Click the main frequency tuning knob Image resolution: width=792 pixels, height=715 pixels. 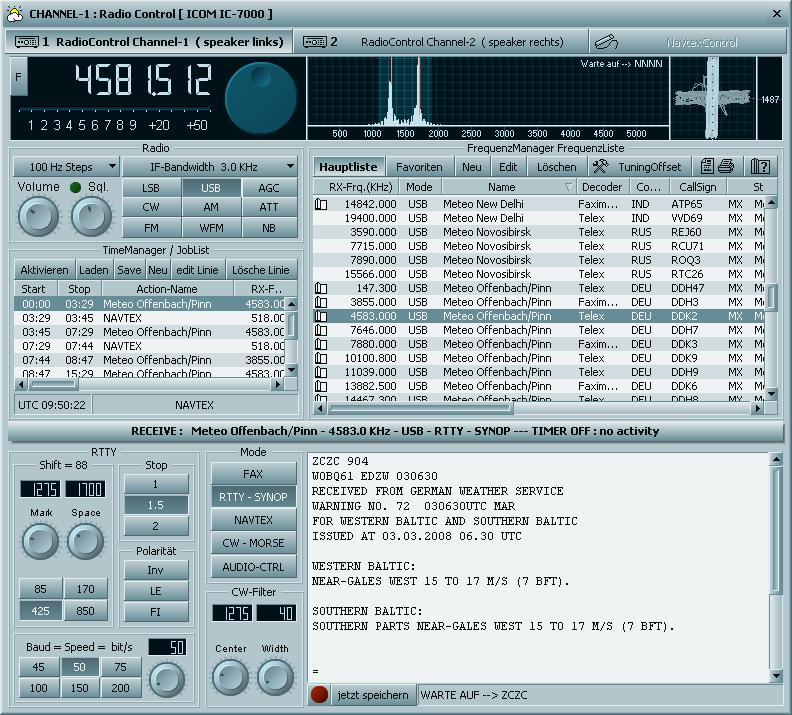(x=260, y=98)
